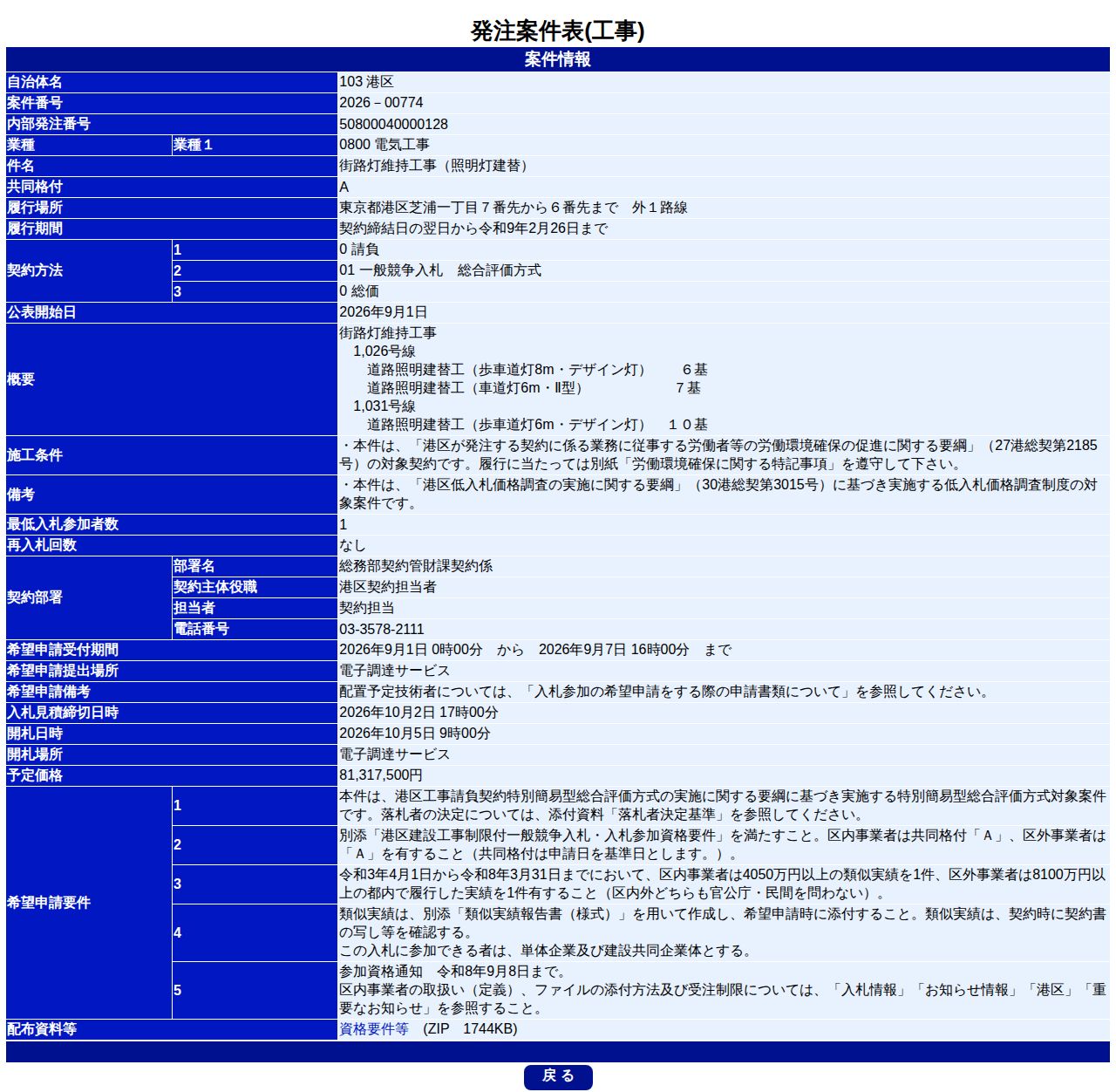
Task: Click the 履行期間 contract period value
Action: tap(473, 229)
